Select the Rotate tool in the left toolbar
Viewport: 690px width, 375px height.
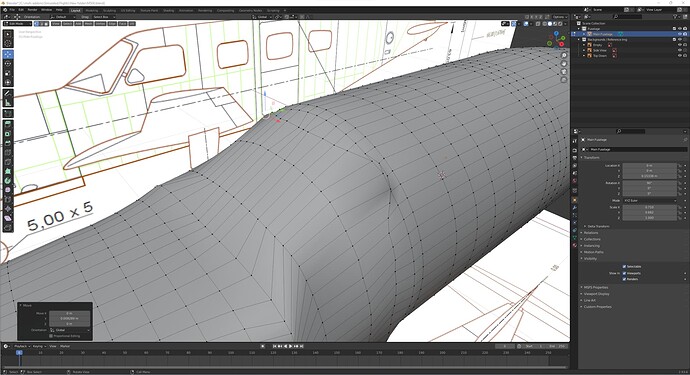[8, 64]
